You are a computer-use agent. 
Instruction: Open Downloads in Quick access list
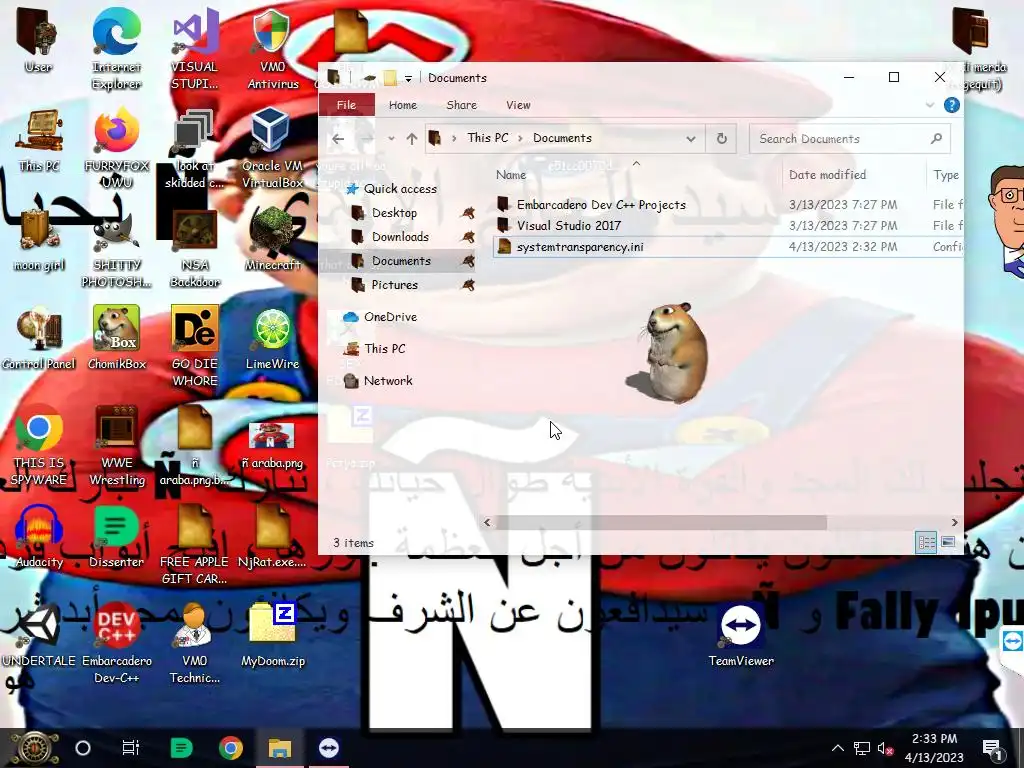[x=400, y=236]
